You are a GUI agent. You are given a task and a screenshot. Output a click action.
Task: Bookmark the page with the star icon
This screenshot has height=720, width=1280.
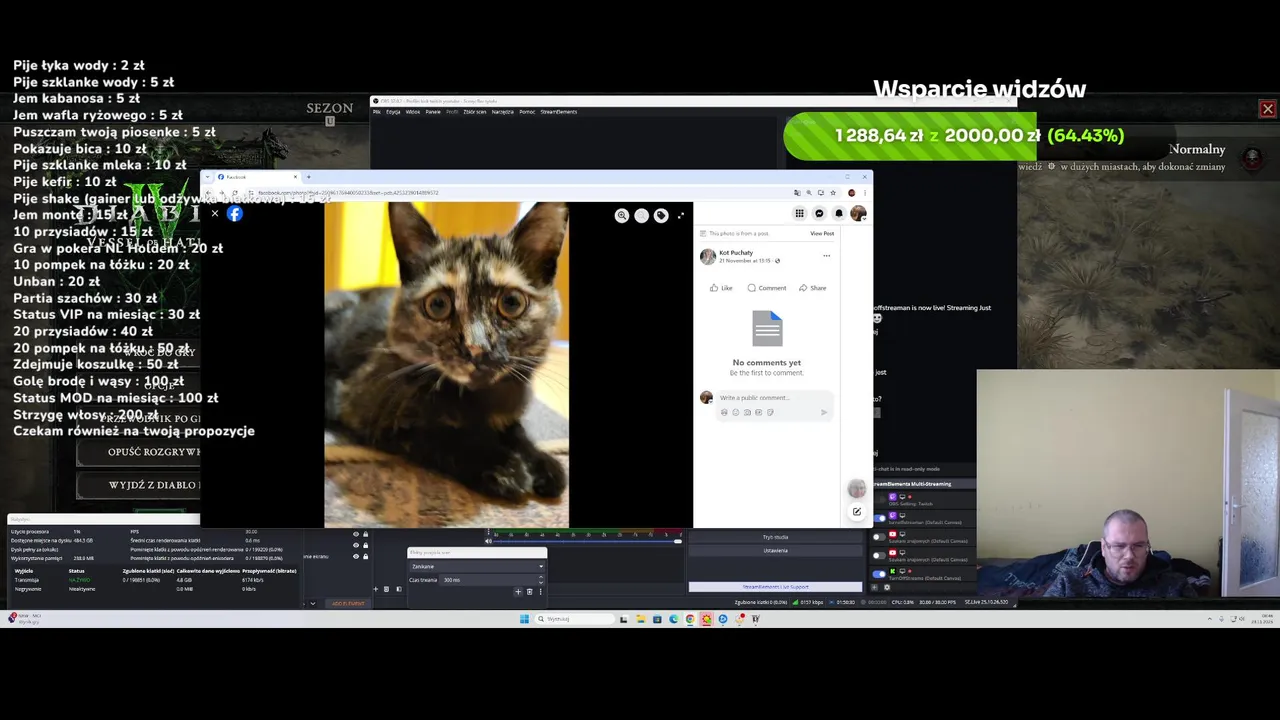pyautogui.click(x=833, y=193)
